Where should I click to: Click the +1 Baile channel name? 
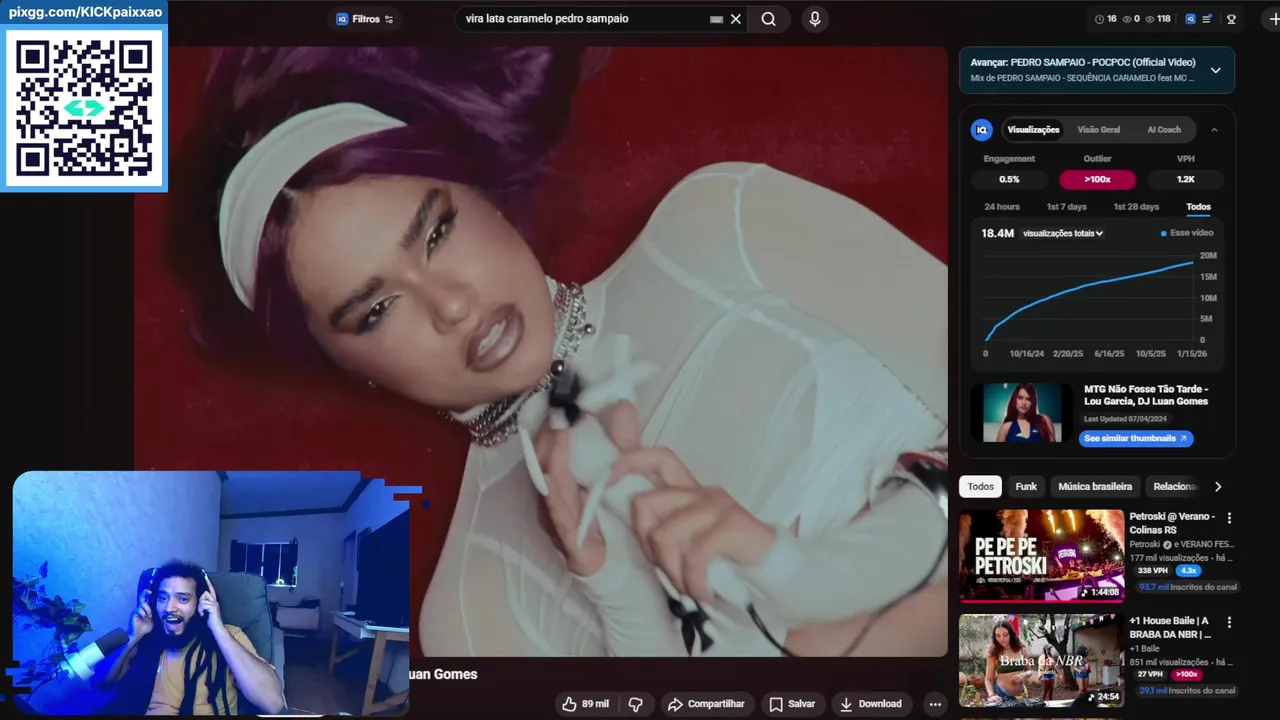(x=1145, y=649)
